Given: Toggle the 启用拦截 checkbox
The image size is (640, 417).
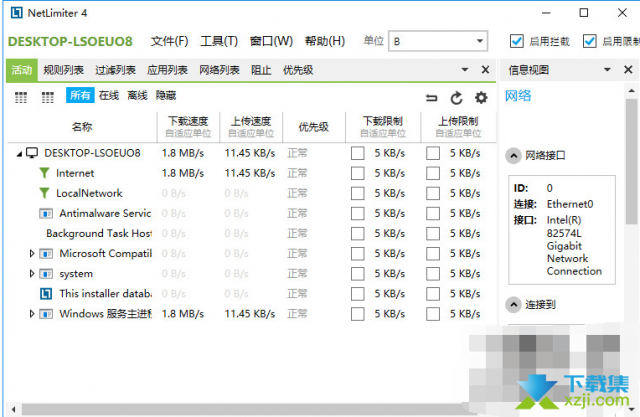Looking at the screenshot, I should (x=517, y=41).
